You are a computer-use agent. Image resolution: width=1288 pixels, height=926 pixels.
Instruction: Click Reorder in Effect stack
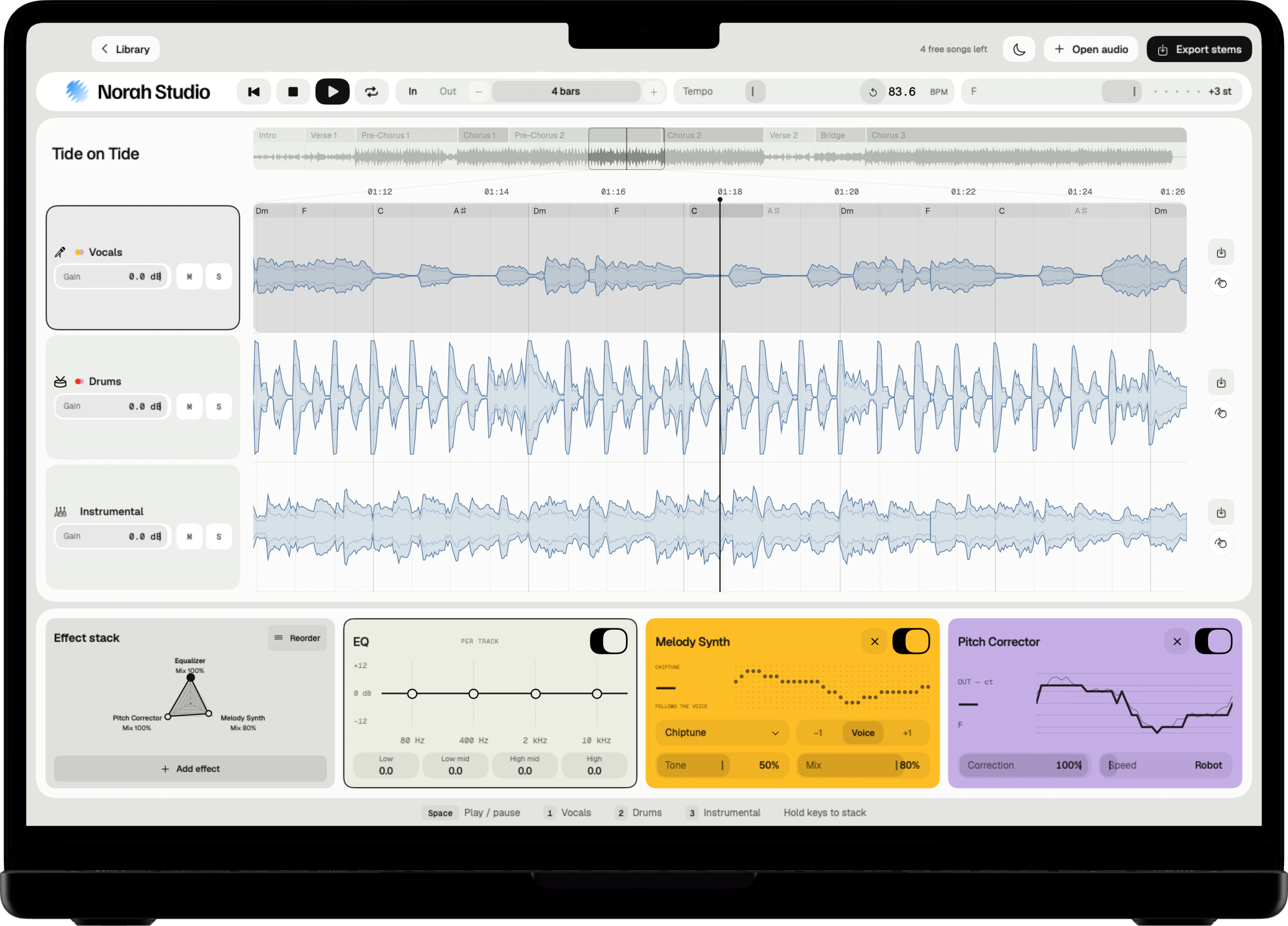pos(297,638)
